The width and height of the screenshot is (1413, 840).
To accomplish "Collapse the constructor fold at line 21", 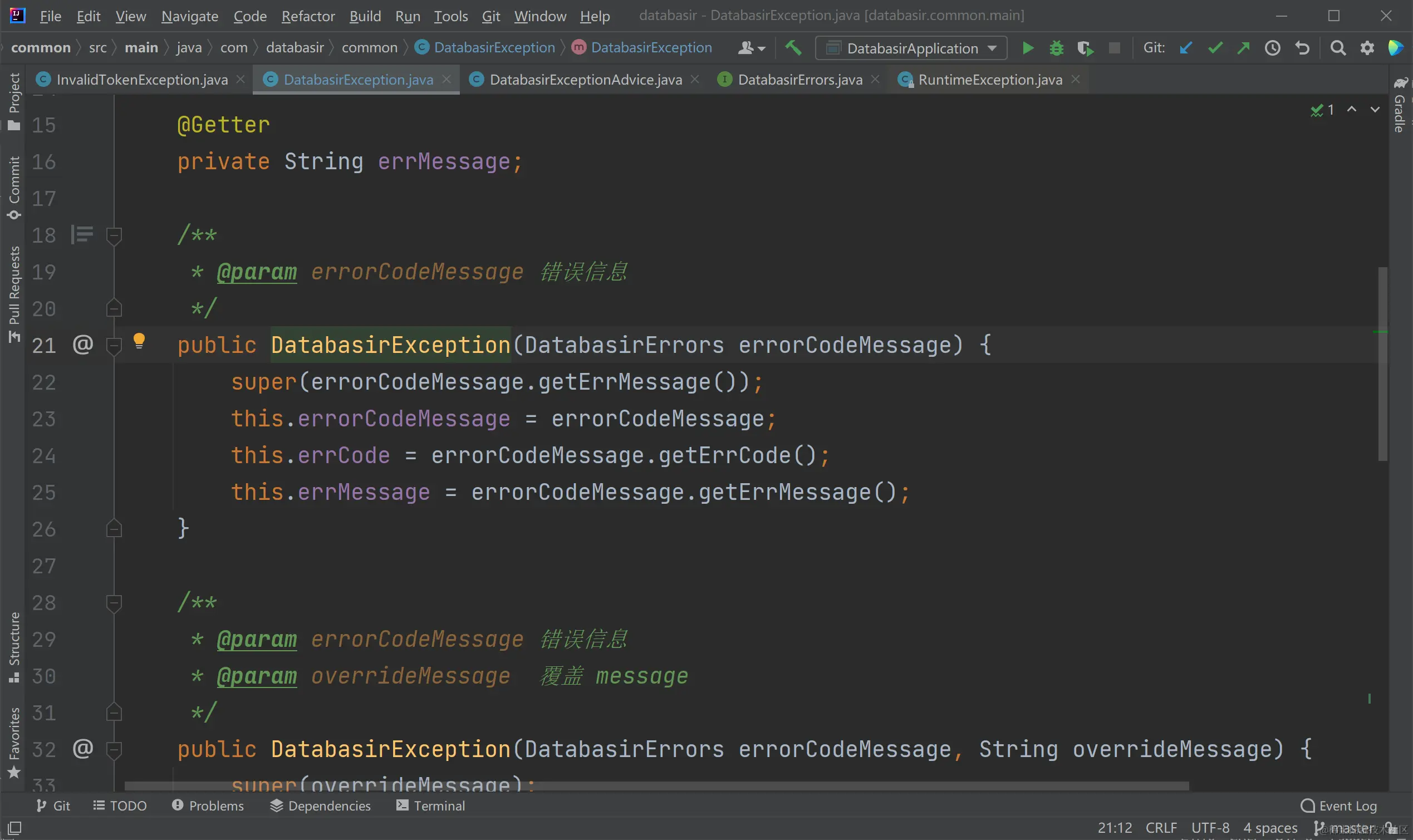I will (114, 345).
